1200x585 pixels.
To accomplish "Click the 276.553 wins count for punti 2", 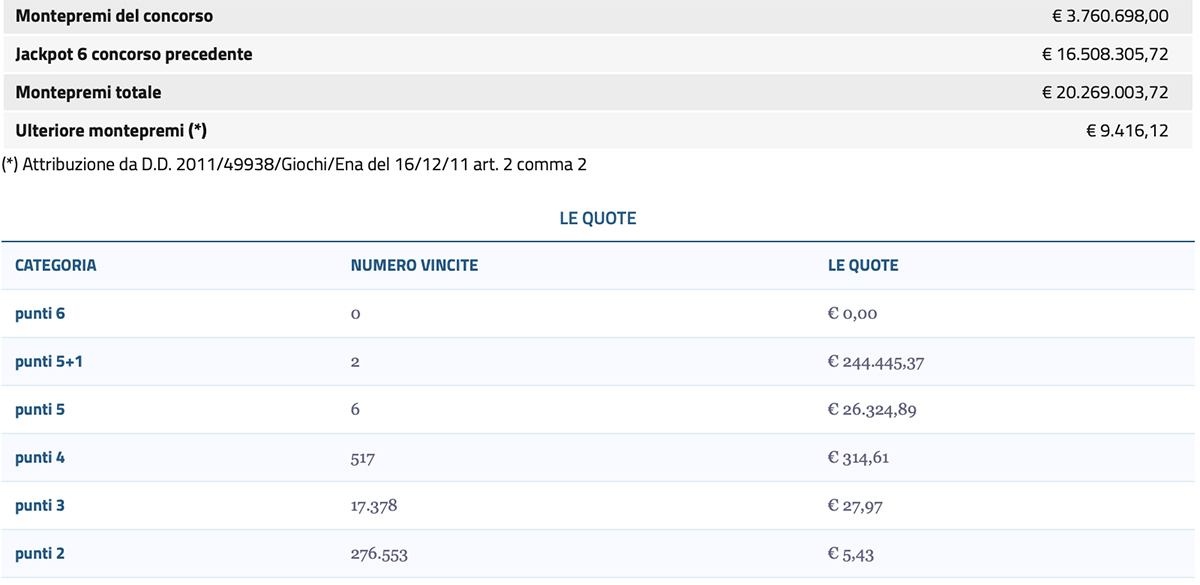I will pos(380,553).
